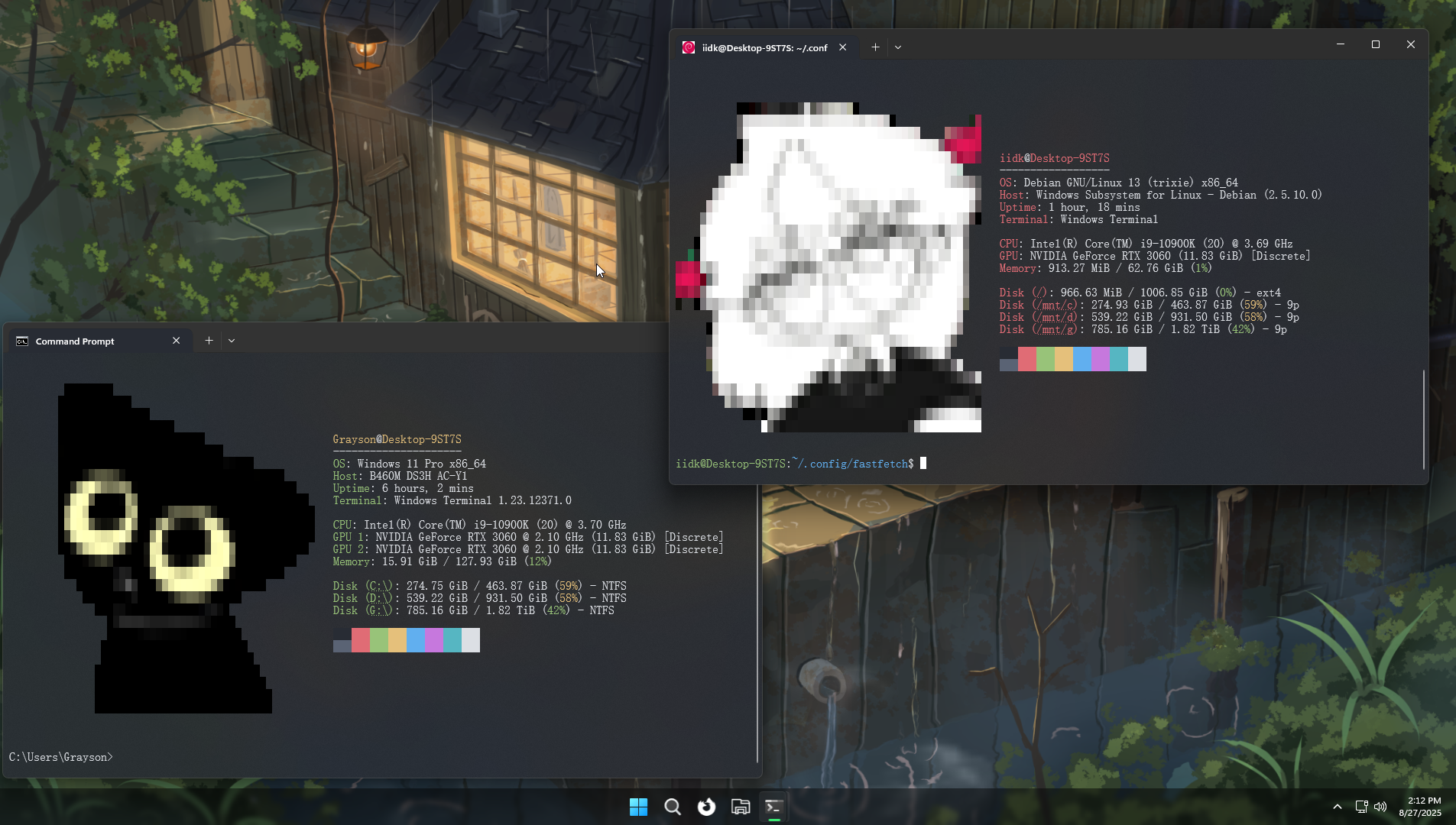Close the Command Prompt tab
The height and width of the screenshot is (825, 1456).
[x=176, y=341]
